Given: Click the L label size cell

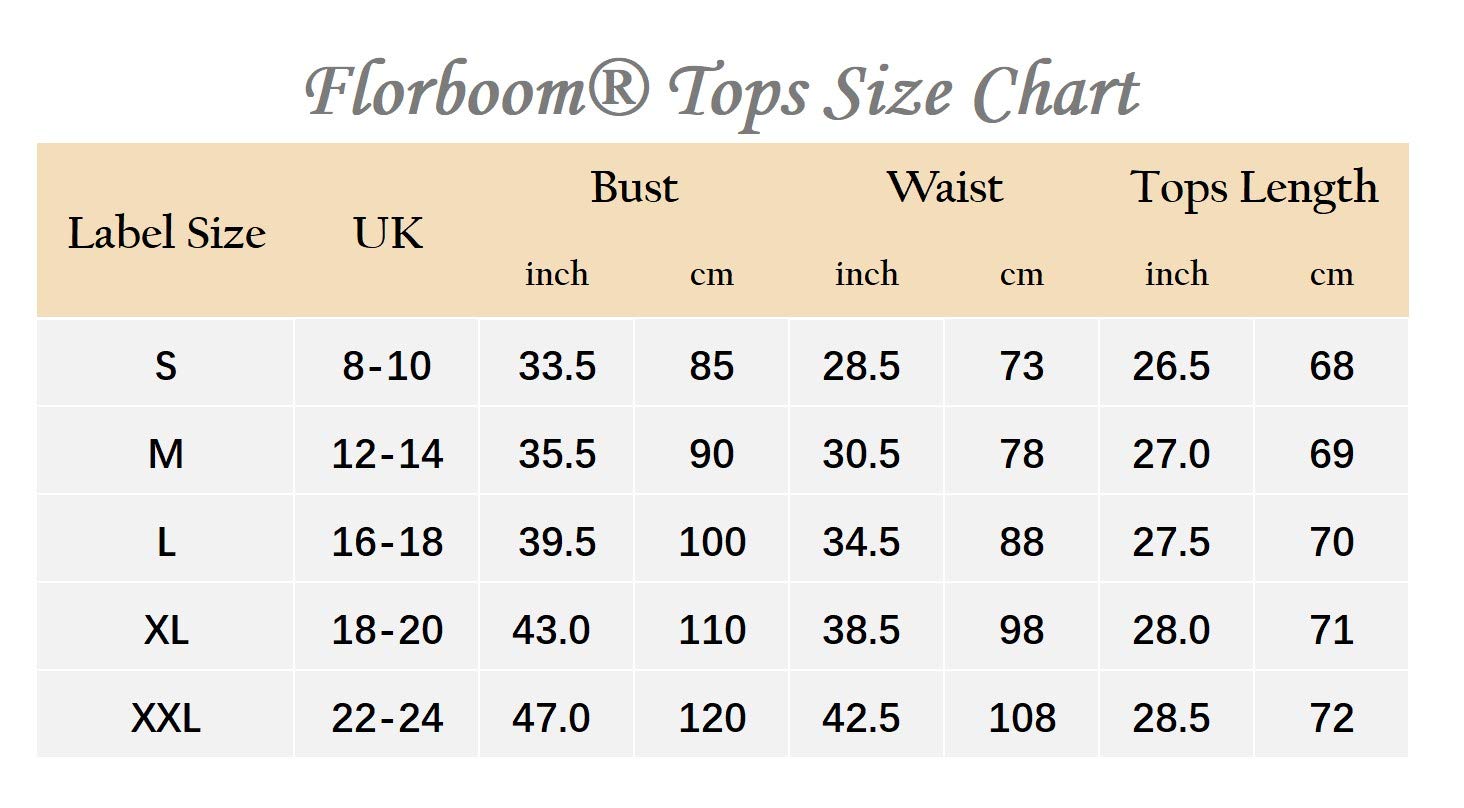Looking at the screenshot, I should [x=166, y=542].
